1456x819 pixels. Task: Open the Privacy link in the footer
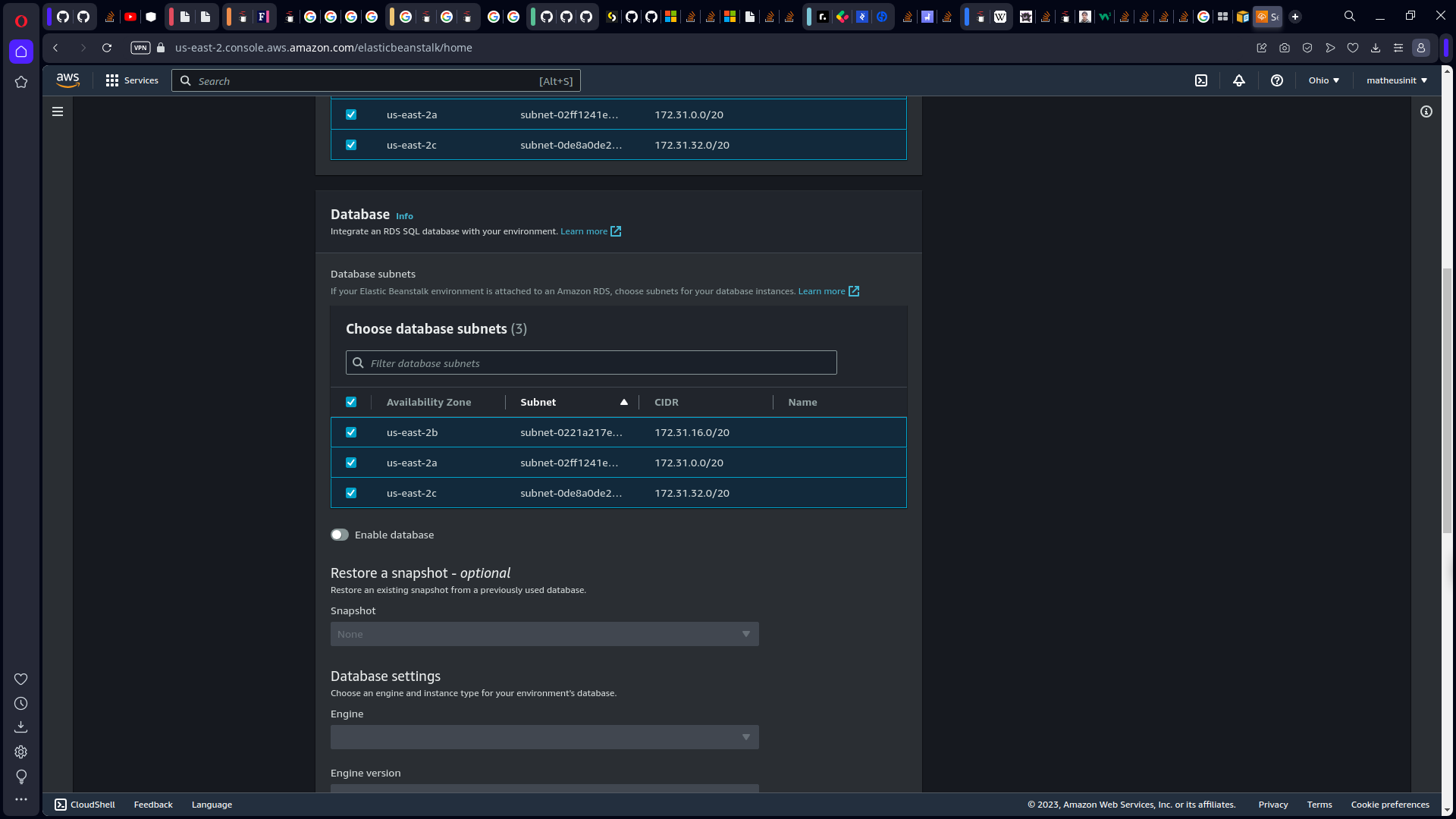pyautogui.click(x=1272, y=804)
